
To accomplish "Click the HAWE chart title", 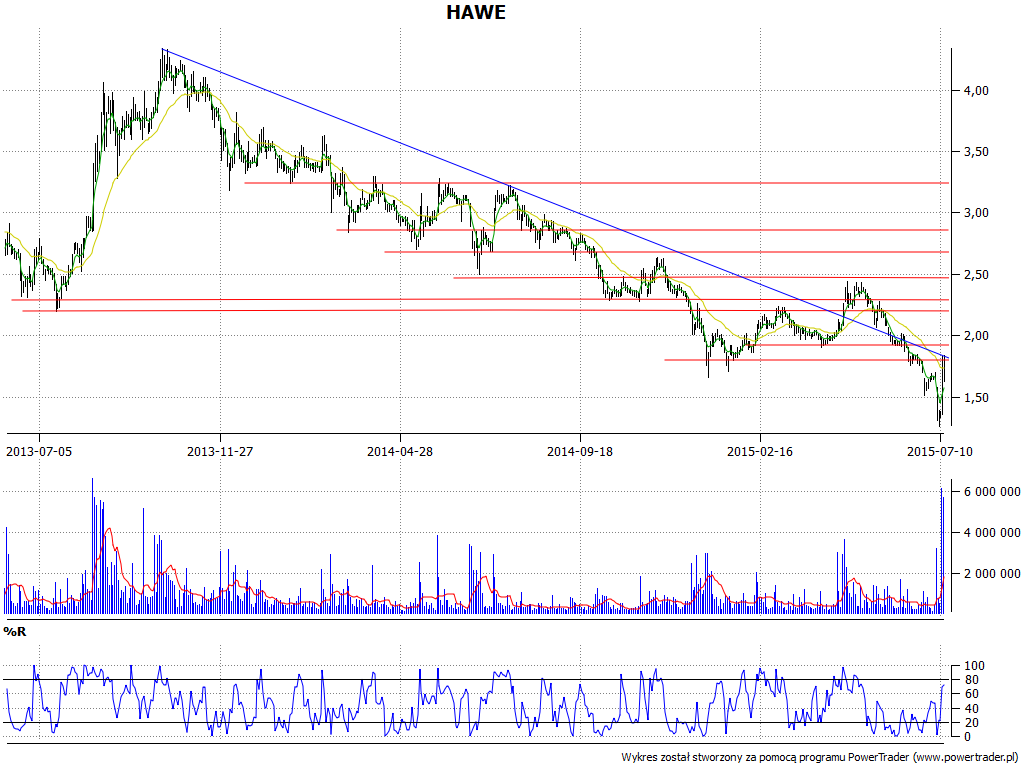I will pos(475,12).
